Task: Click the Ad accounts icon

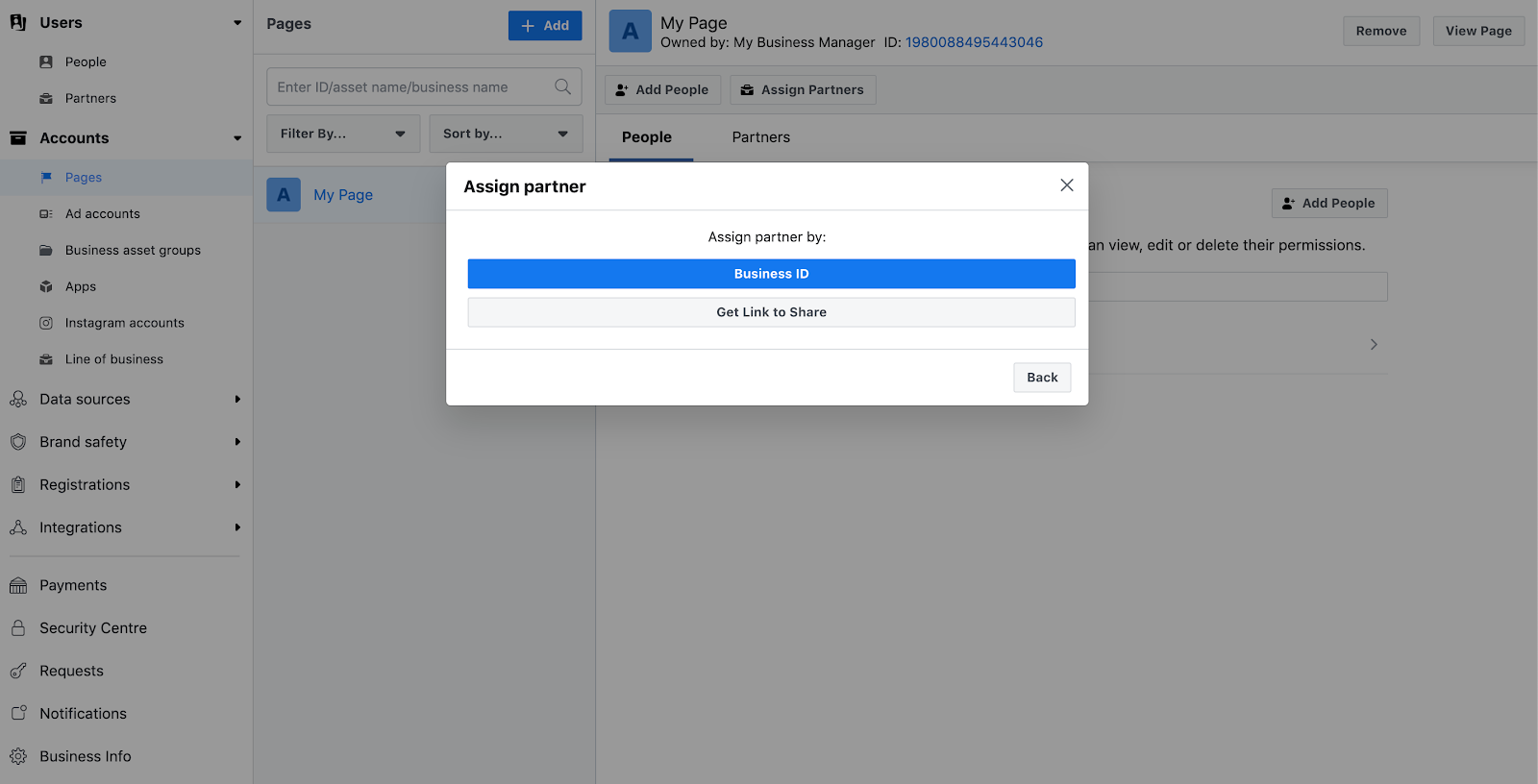Action: 46,213
